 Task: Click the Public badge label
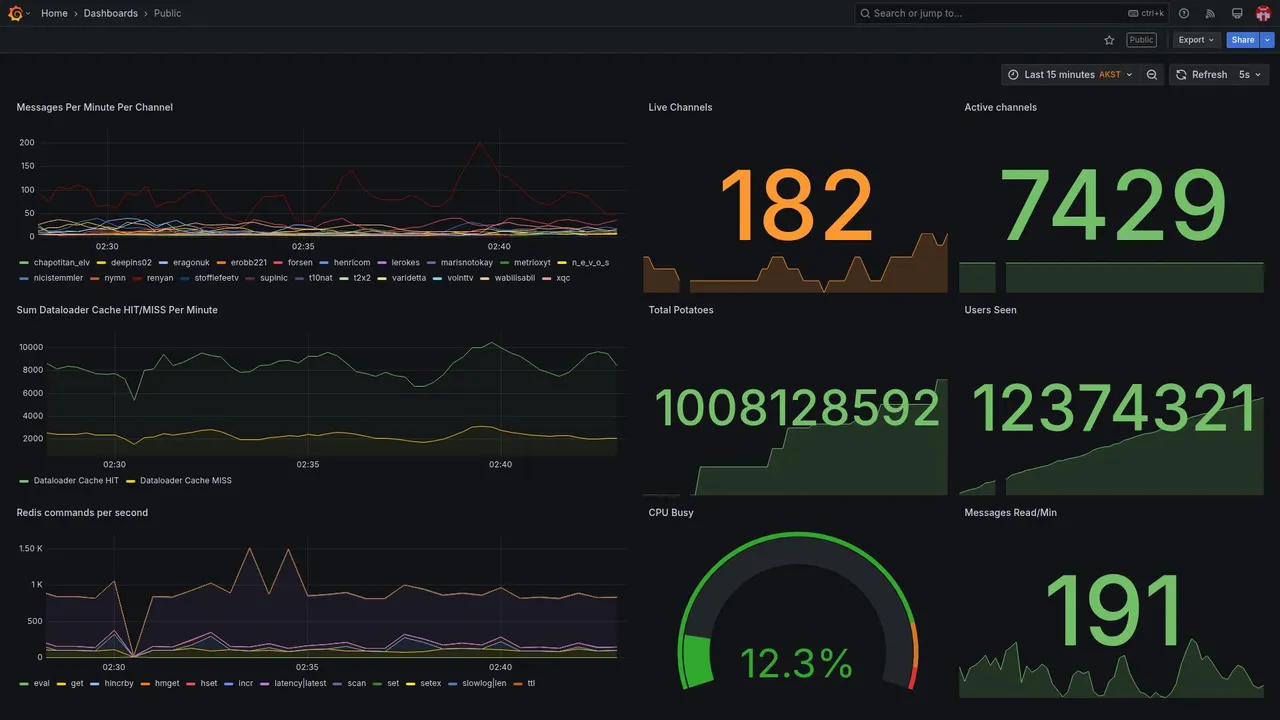[x=1141, y=40]
